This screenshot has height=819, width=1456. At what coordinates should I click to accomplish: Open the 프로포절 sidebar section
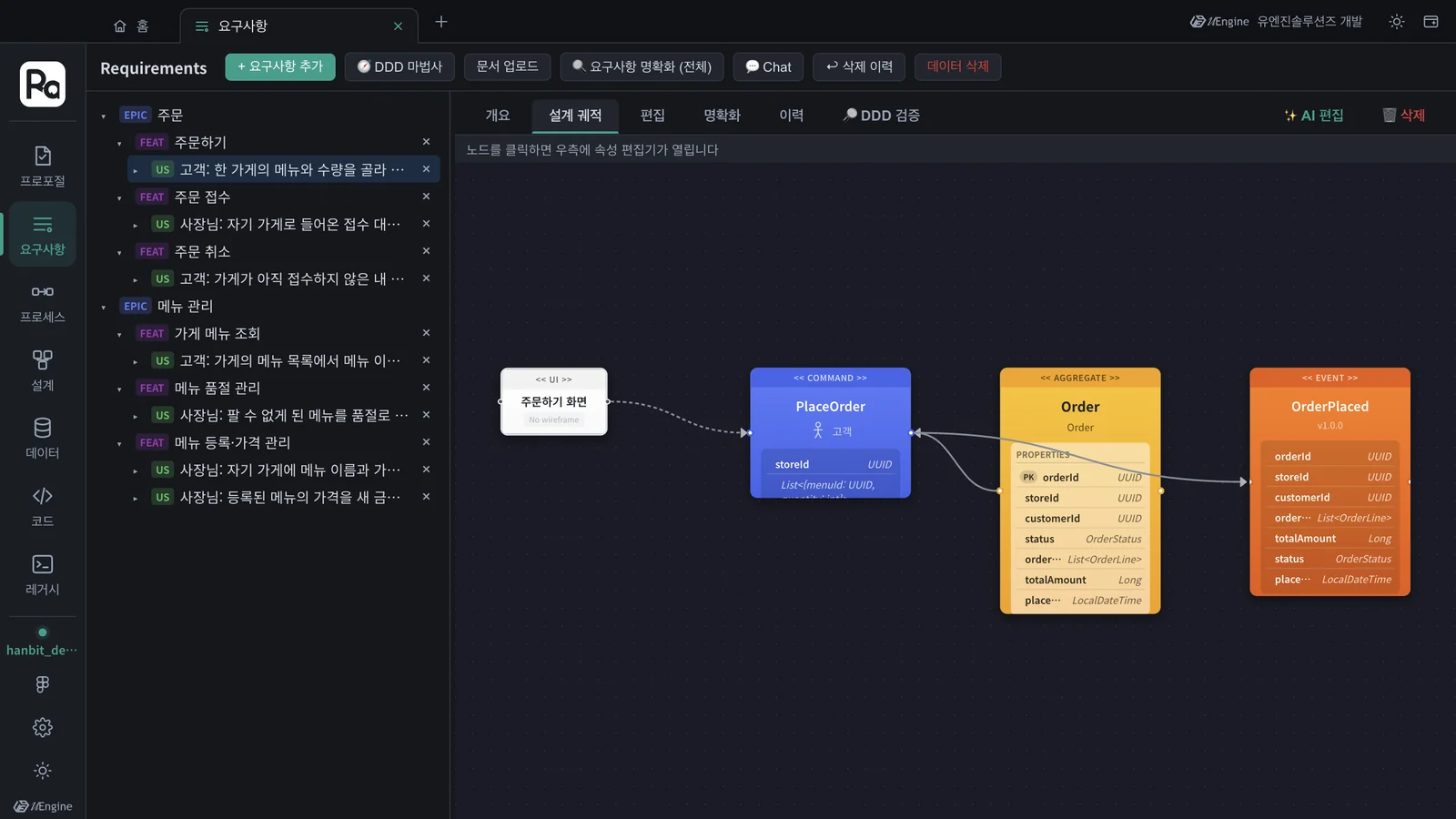click(x=43, y=167)
